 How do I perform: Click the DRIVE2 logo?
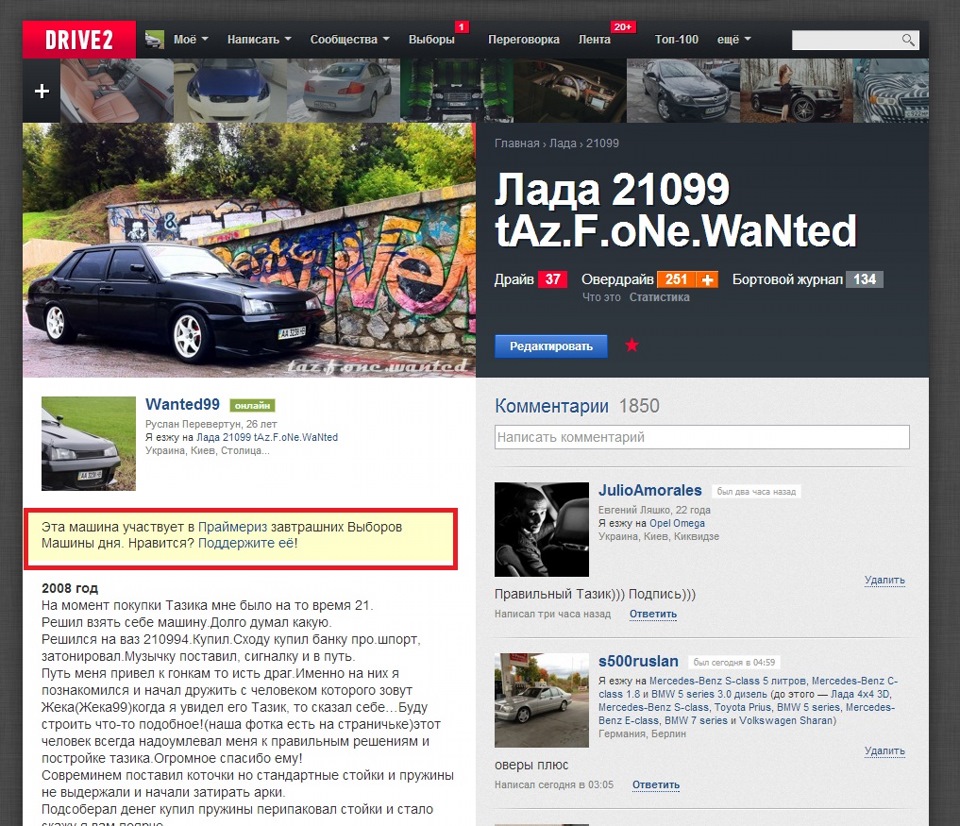(x=79, y=40)
